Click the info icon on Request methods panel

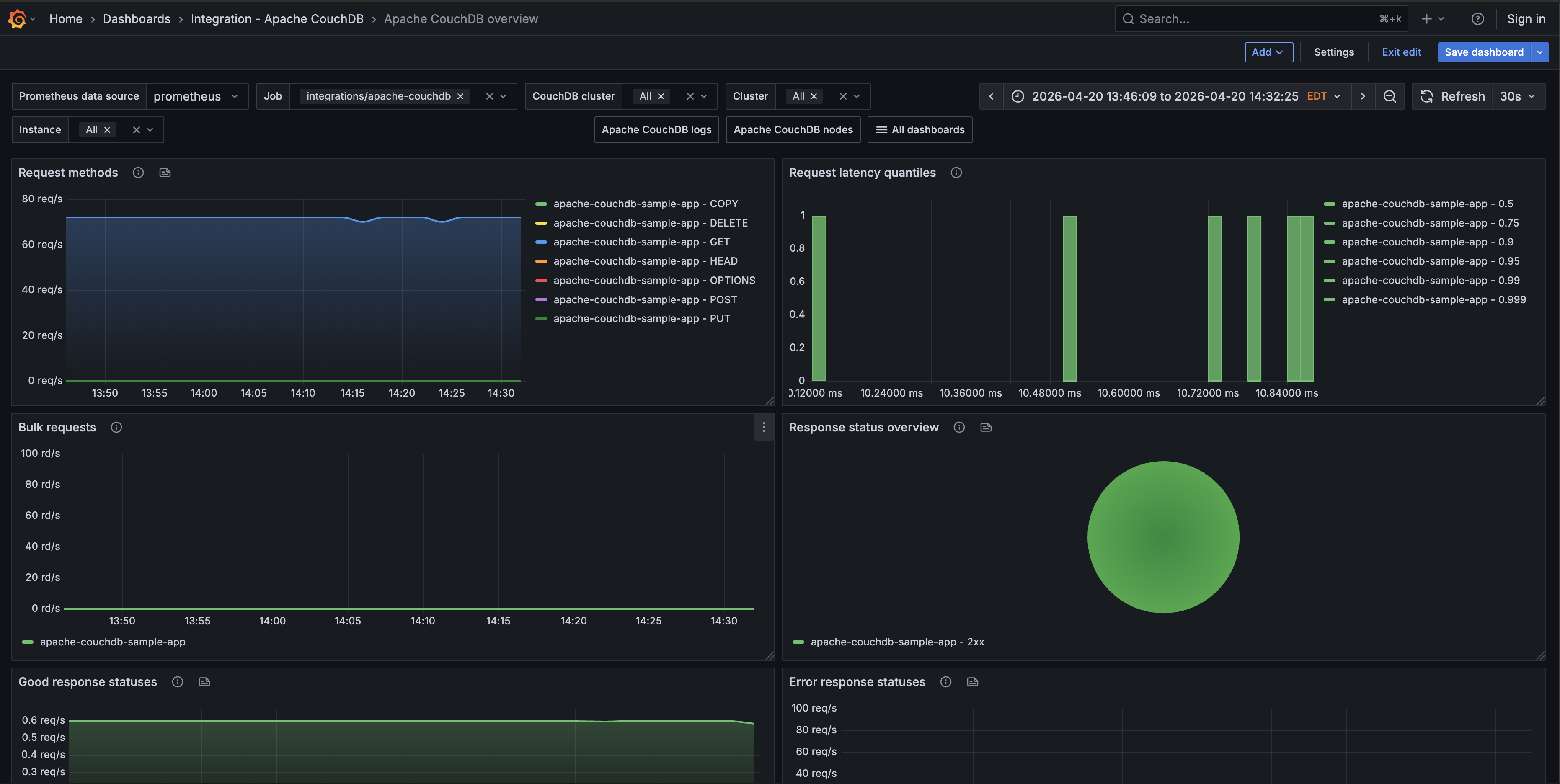tap(137, 173)
